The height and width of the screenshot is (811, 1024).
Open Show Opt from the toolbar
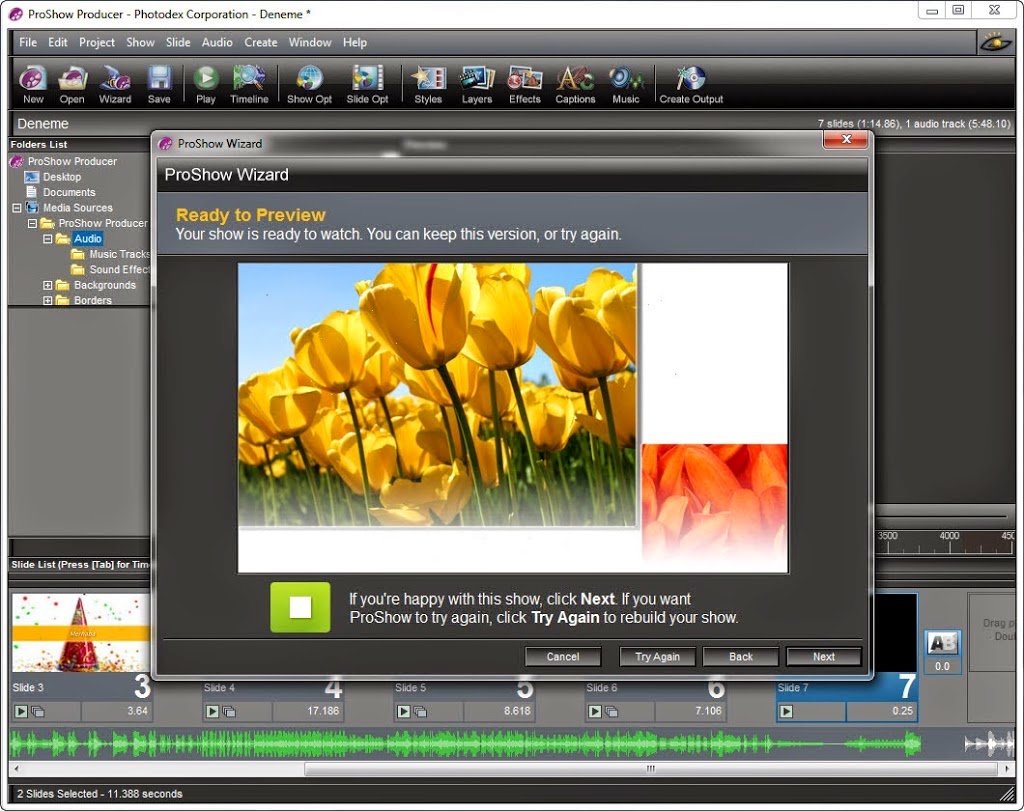tap(310, 85)
